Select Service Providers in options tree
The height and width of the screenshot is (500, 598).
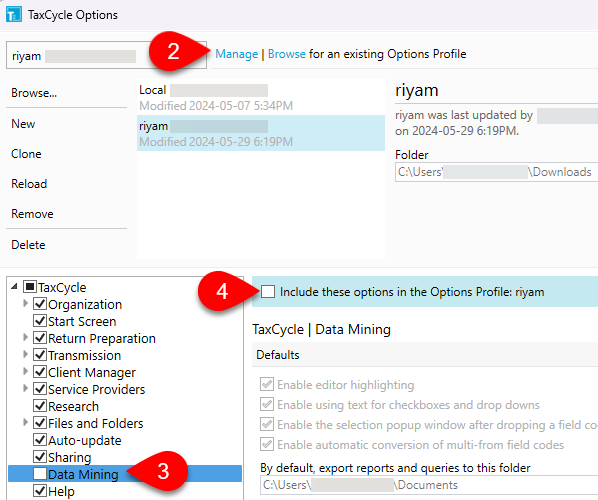click(x=96, y=389)
